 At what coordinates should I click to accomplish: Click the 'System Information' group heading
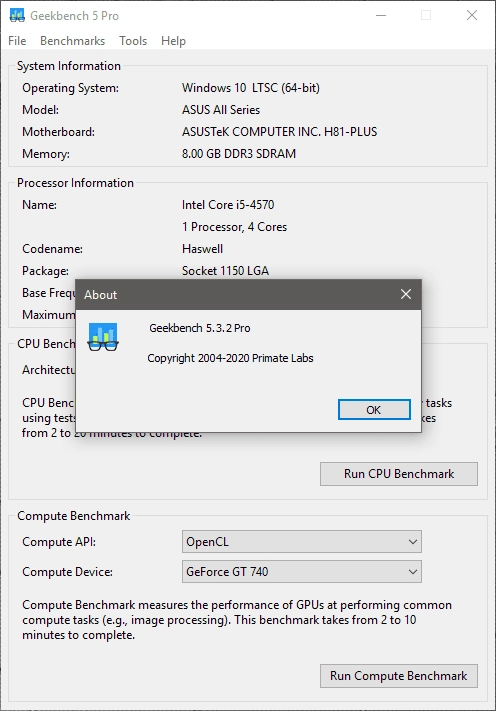(x=69, y=66)
